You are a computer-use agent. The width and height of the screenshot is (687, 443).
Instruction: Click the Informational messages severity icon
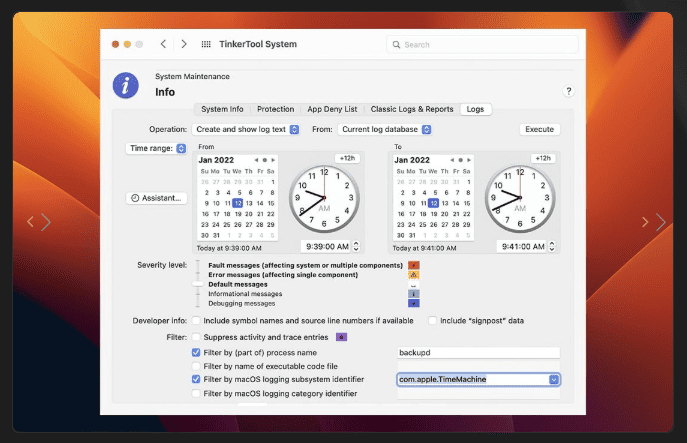click(414, 294)
